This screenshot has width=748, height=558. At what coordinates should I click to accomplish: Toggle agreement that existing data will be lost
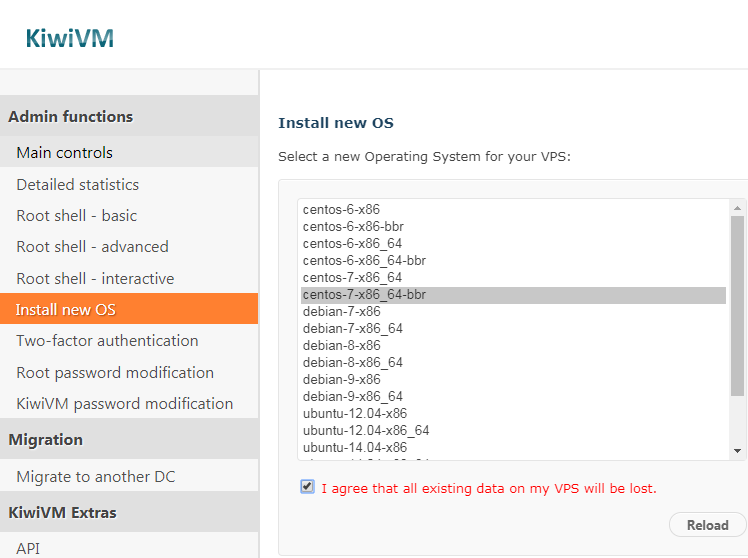pyautogui.click(x=307, y=487)
